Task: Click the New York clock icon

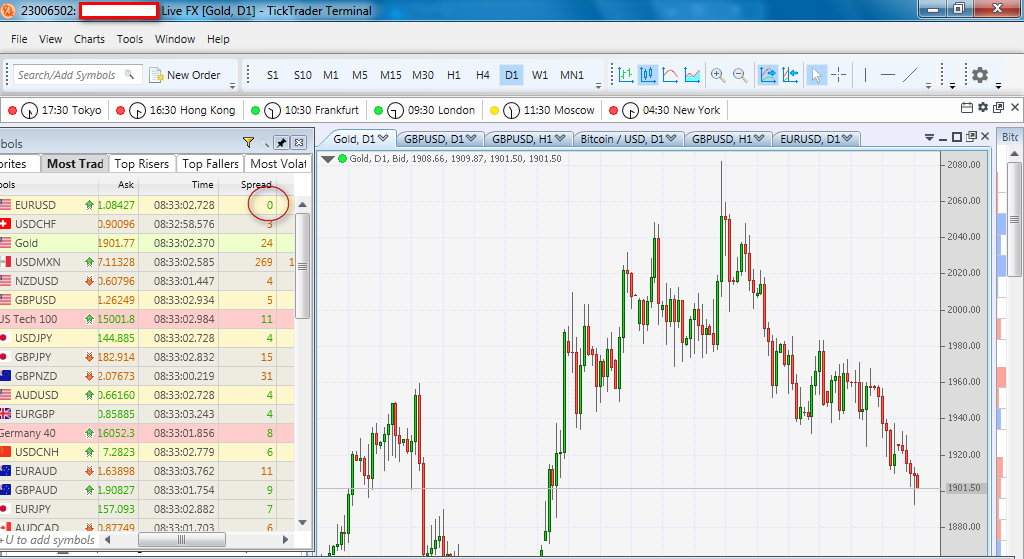Action: [x=630, y=110]
